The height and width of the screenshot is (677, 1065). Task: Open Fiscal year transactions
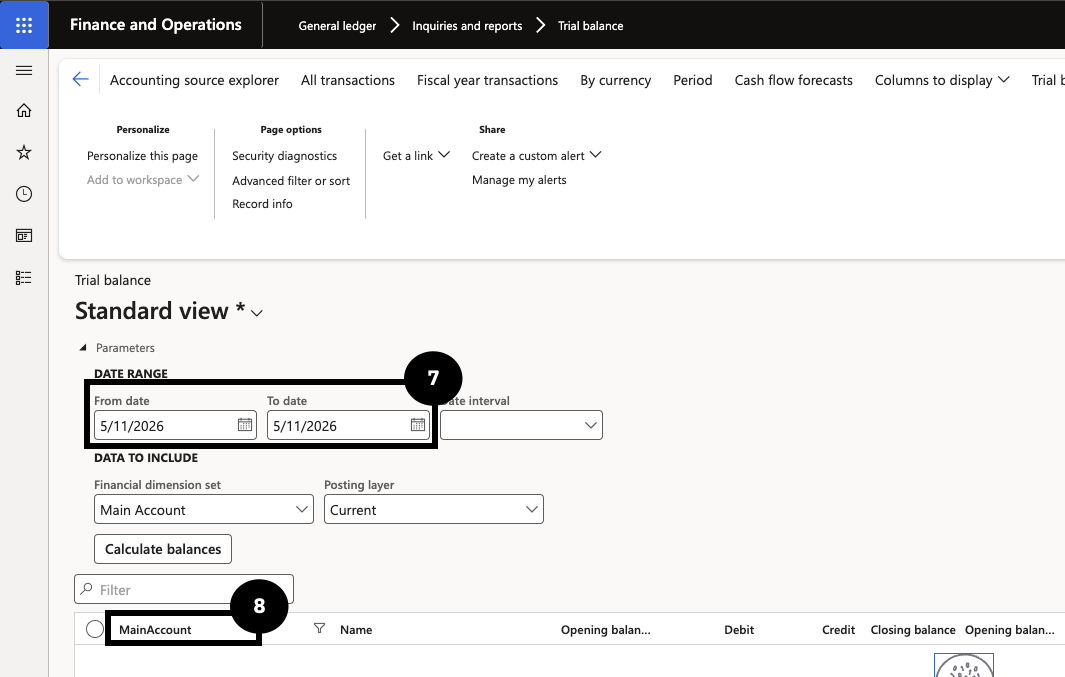(488, 80)
